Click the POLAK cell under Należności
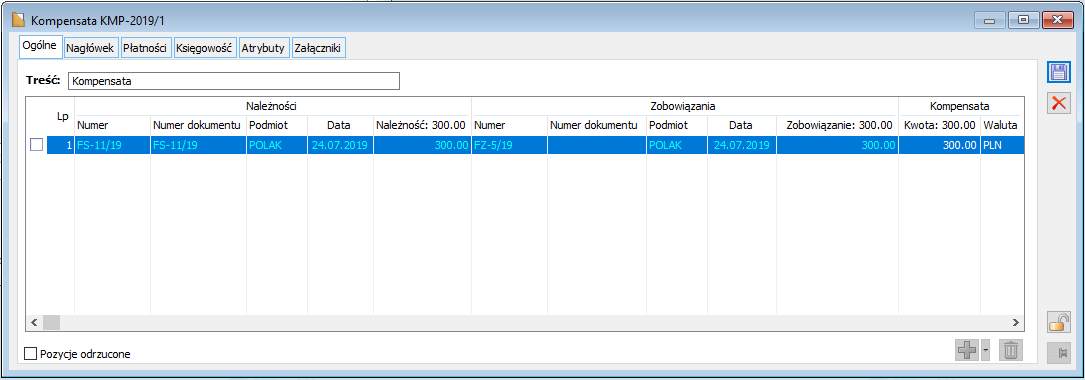The image size is (1085, 380). pyautogui.click(x=277, y=145)
